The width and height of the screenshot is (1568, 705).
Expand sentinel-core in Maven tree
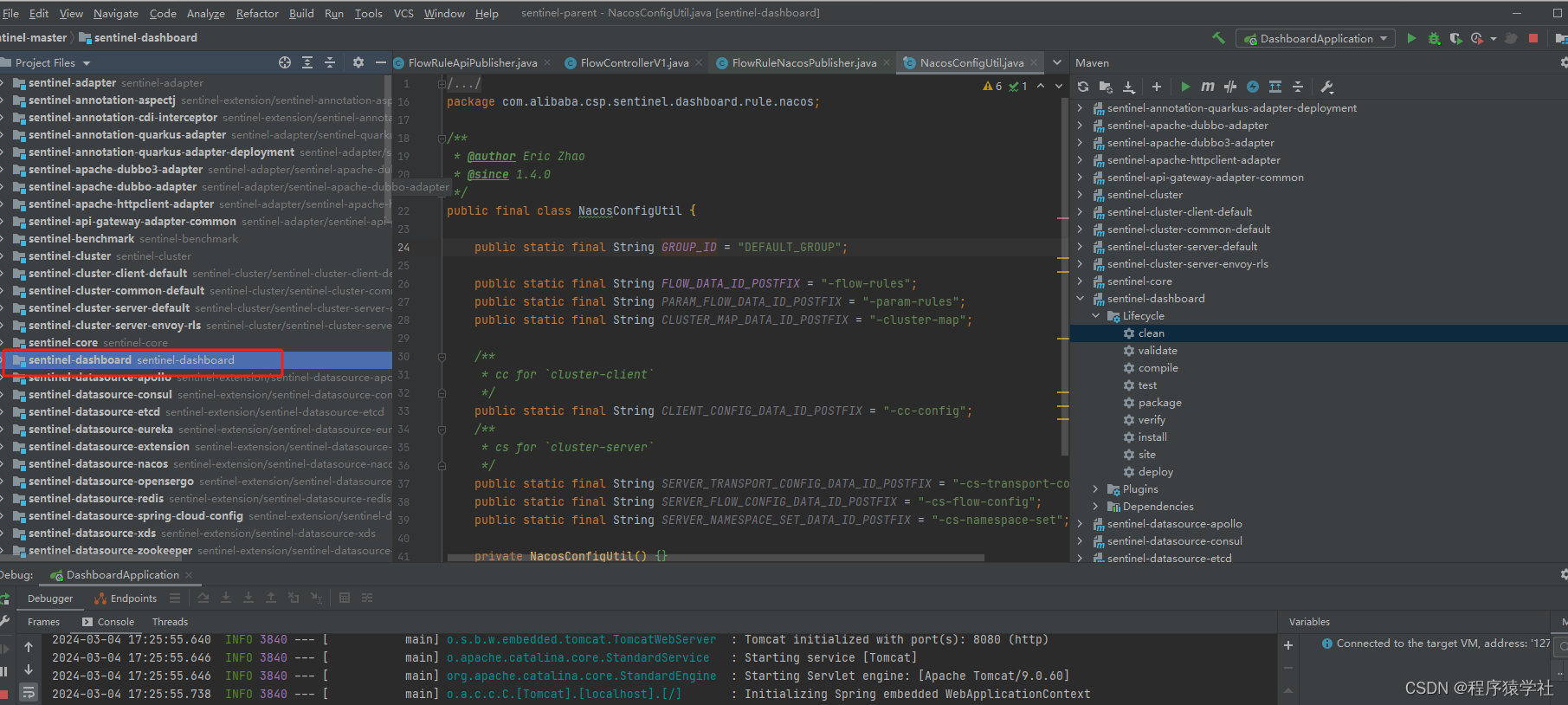1080,281
